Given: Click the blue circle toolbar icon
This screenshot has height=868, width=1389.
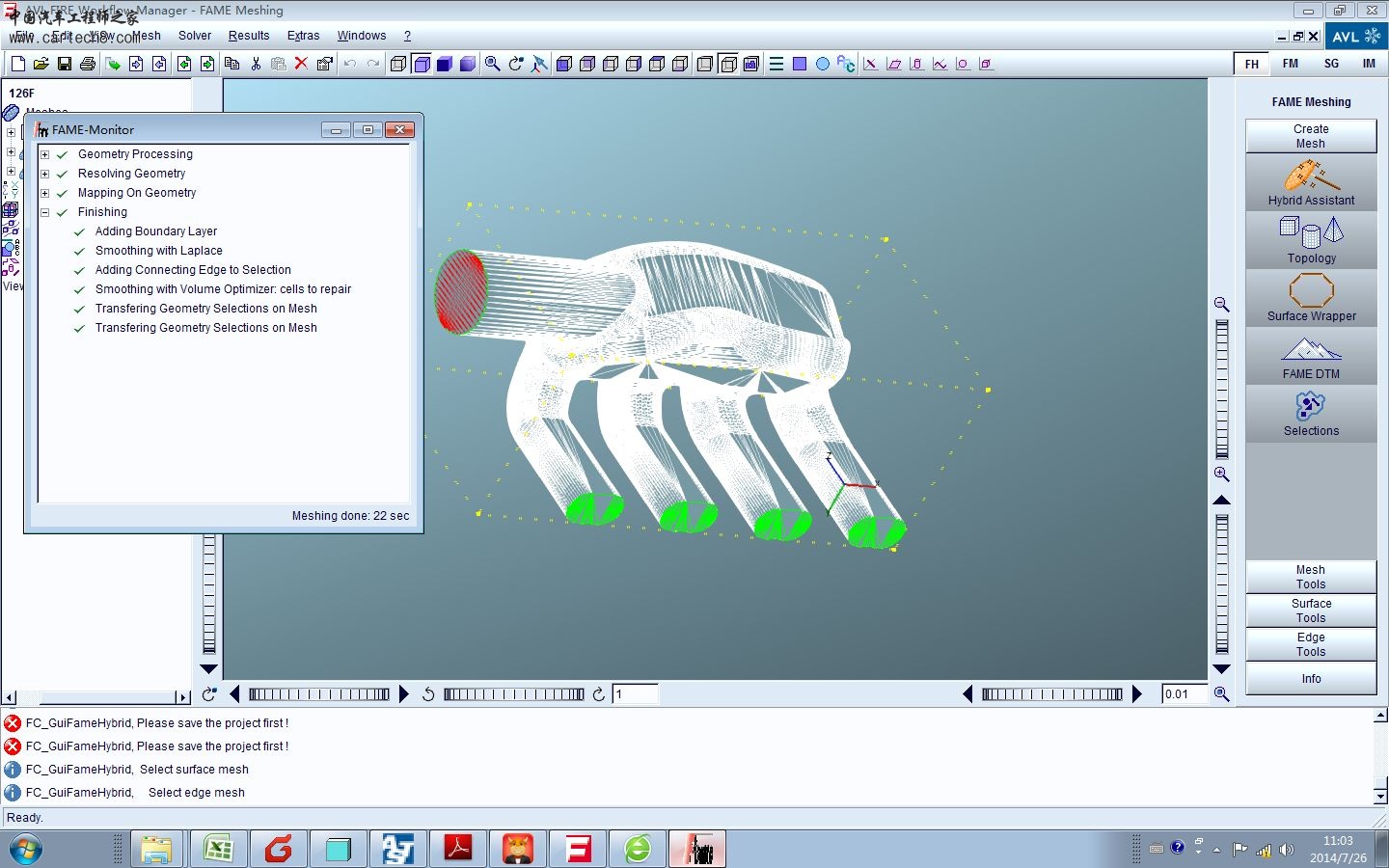Looking at the screenshot, I should tap(823, 64).
